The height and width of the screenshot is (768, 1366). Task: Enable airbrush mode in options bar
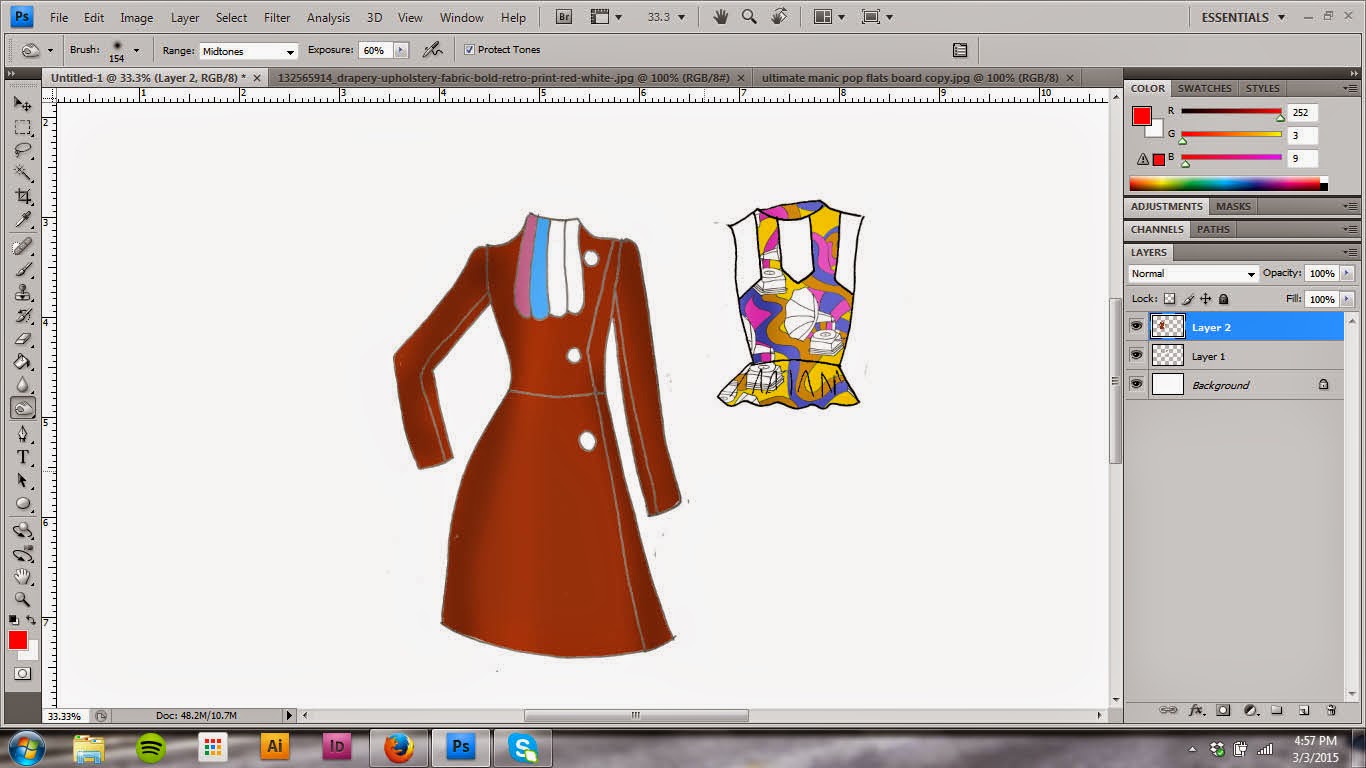432,49
